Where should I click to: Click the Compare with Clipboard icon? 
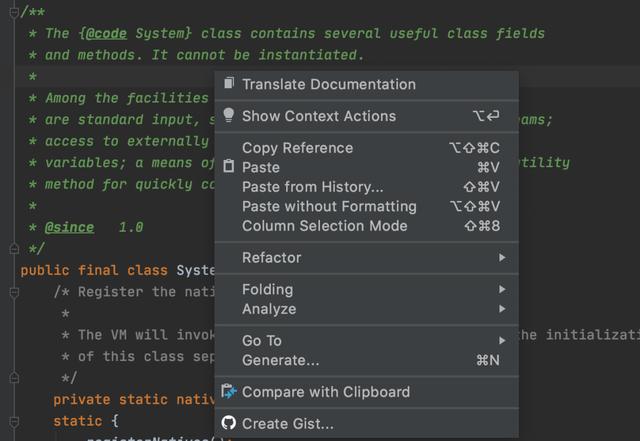coord(229,392)
